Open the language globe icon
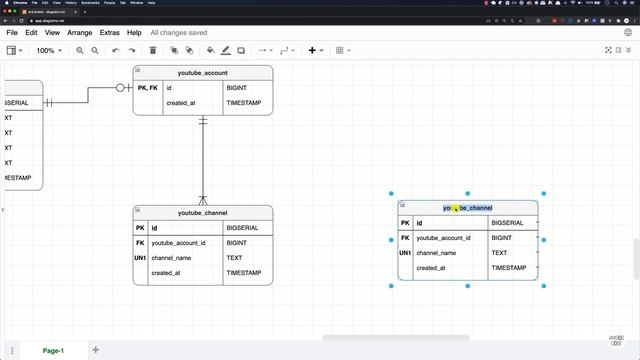The width and height of the screenshot is (640, 360). point(628,33)
